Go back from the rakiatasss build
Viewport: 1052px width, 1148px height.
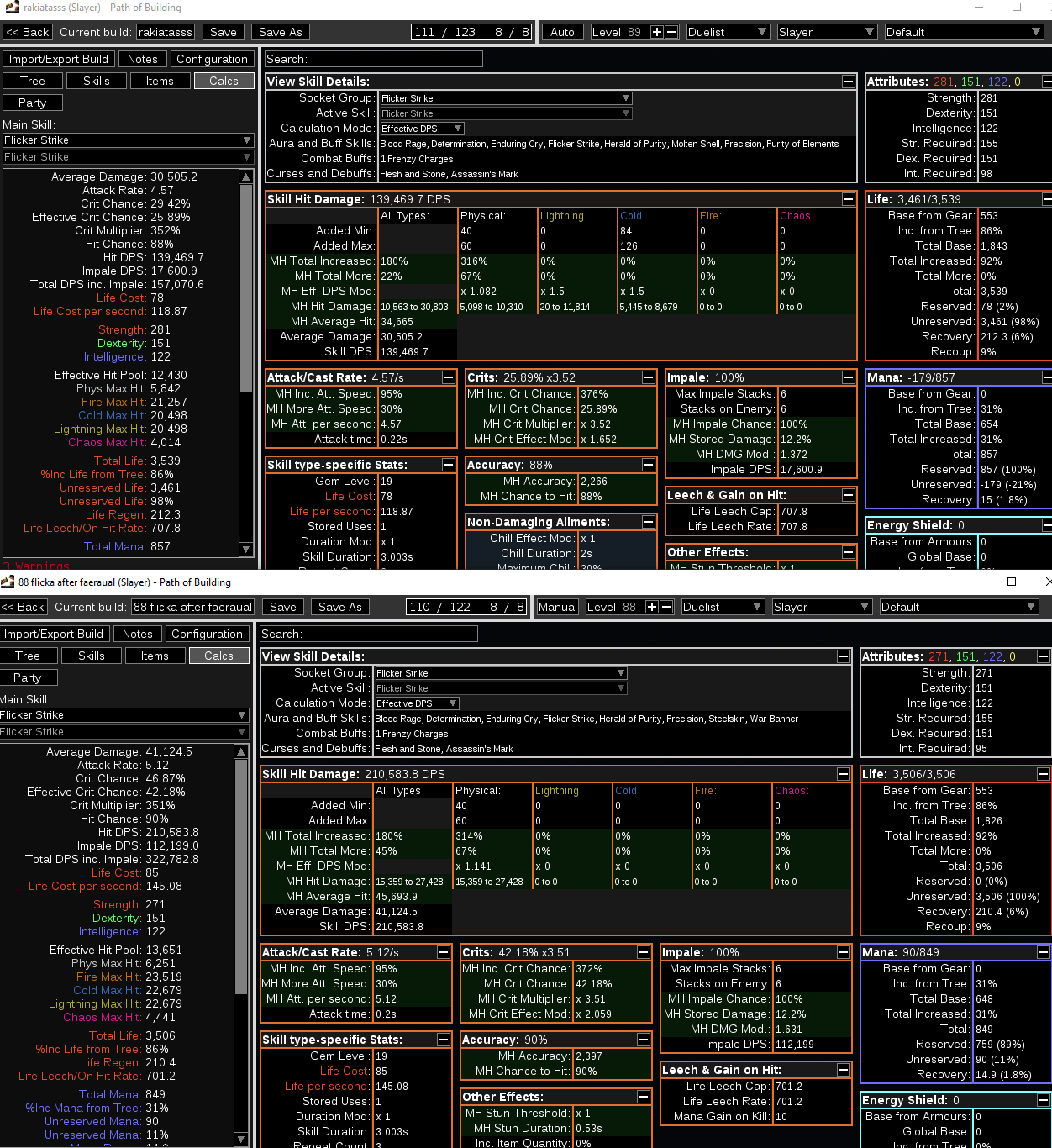coord(28,32)
